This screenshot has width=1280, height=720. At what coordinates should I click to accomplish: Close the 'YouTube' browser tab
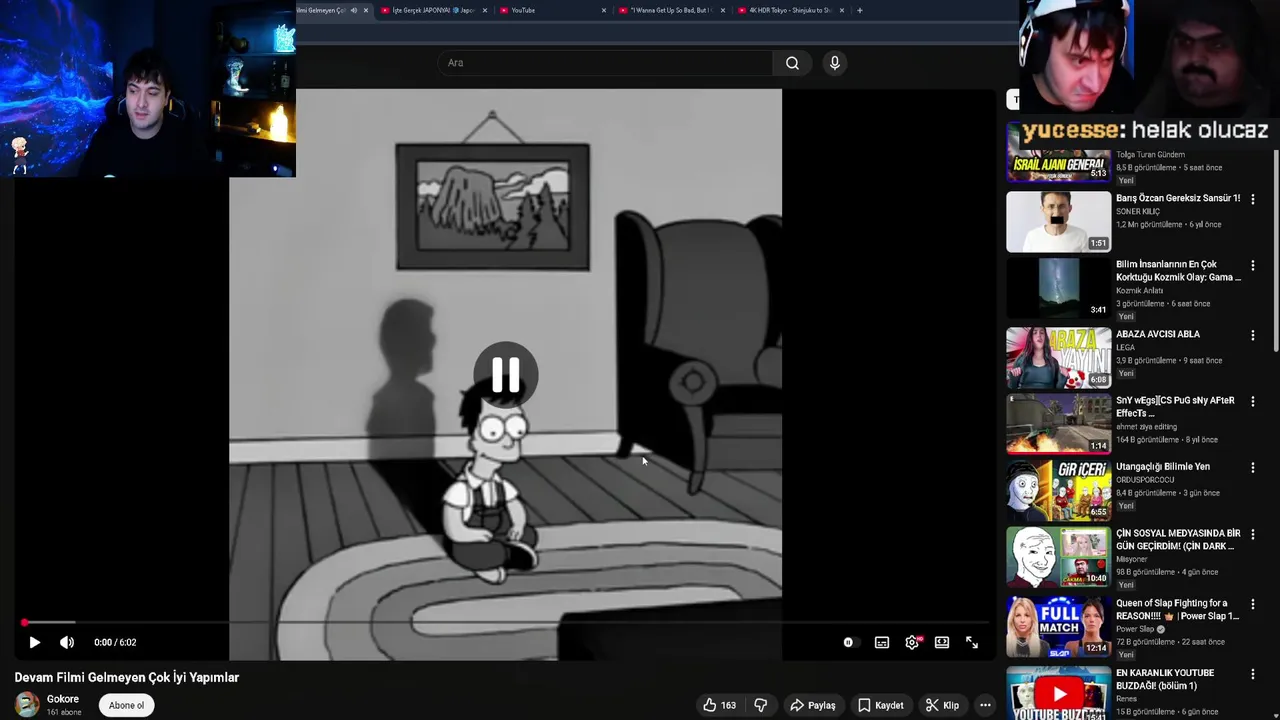coord(604,10)
